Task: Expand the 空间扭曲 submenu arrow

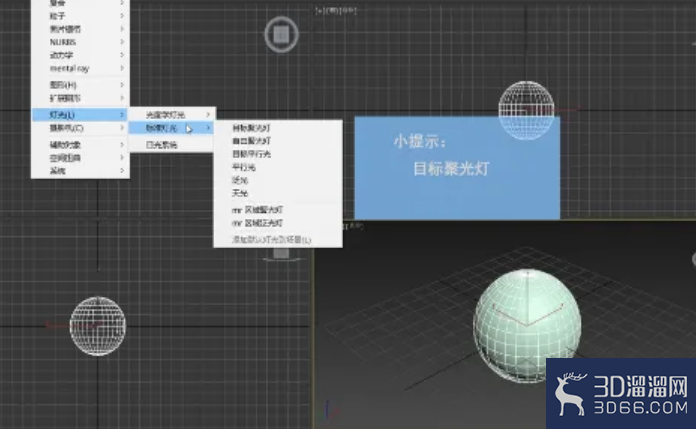Action: [x=122, y=158]
